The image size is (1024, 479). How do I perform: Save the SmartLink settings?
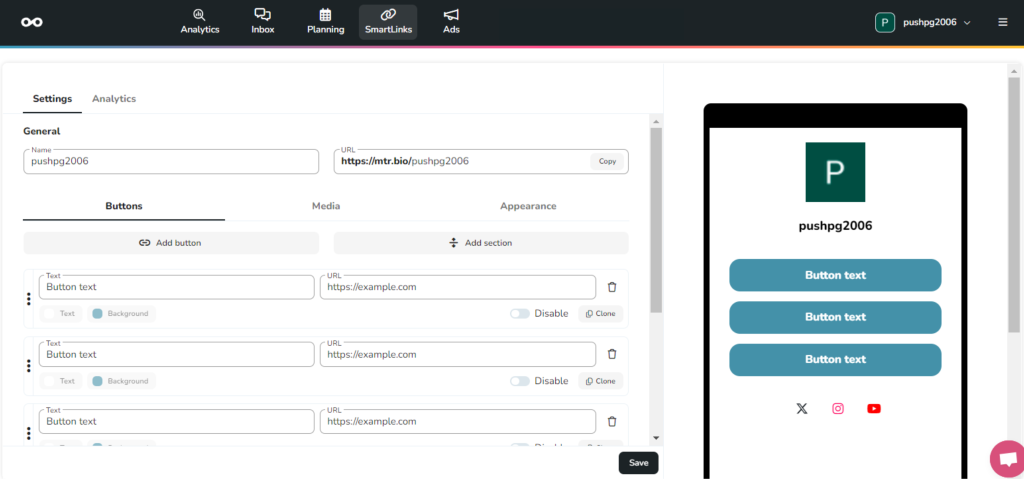[x=639, y=463]
